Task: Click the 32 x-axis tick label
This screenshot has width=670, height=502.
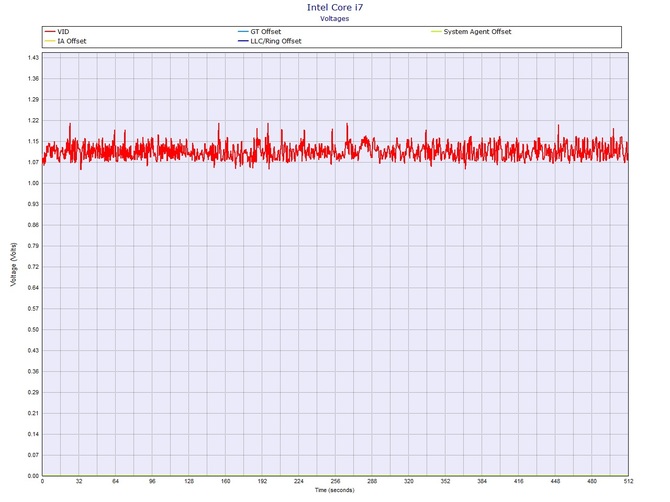Action: (79, 481)
